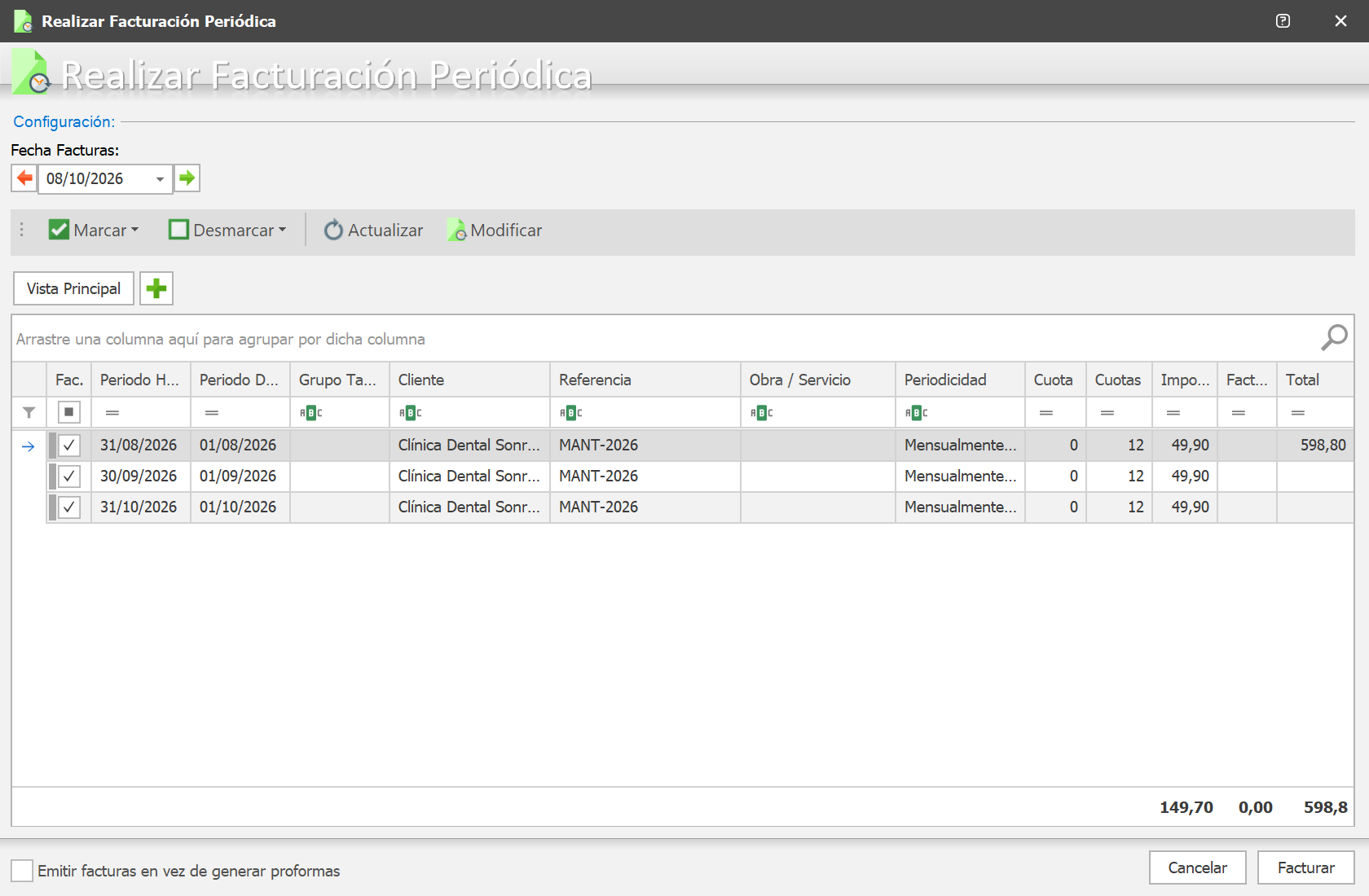Viewport: 1369px width, 896px height.
Task: Open the Periodicidad filter operator icon
Action: (917, 413)
